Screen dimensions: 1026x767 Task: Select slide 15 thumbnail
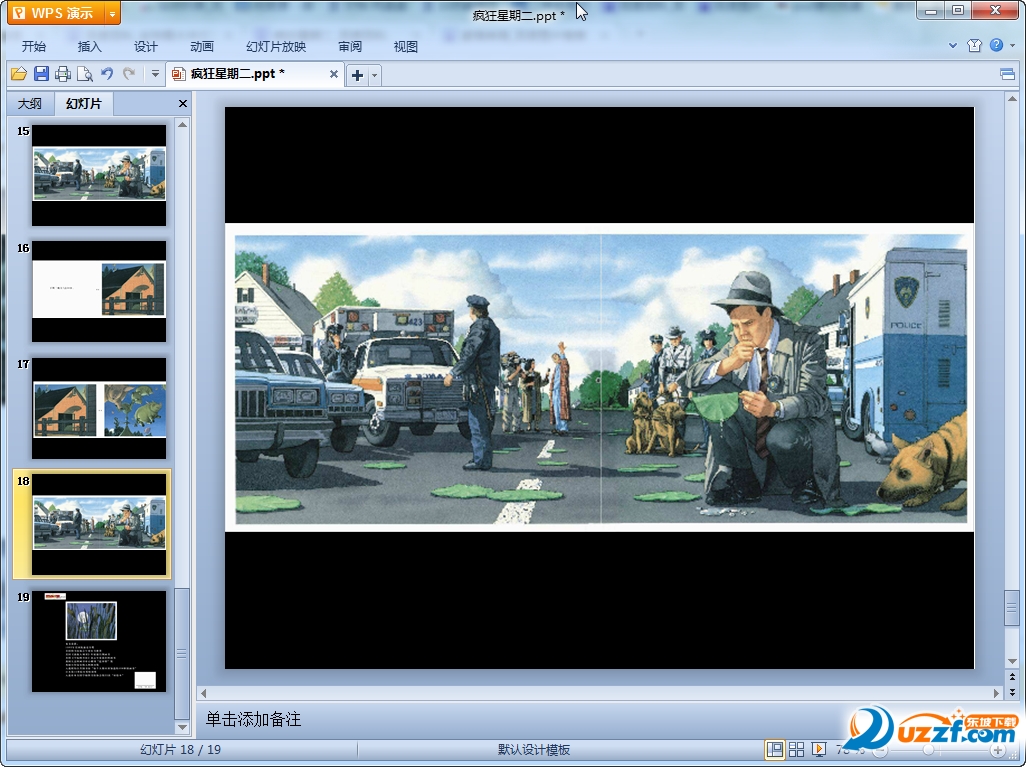tap(99, 175)
